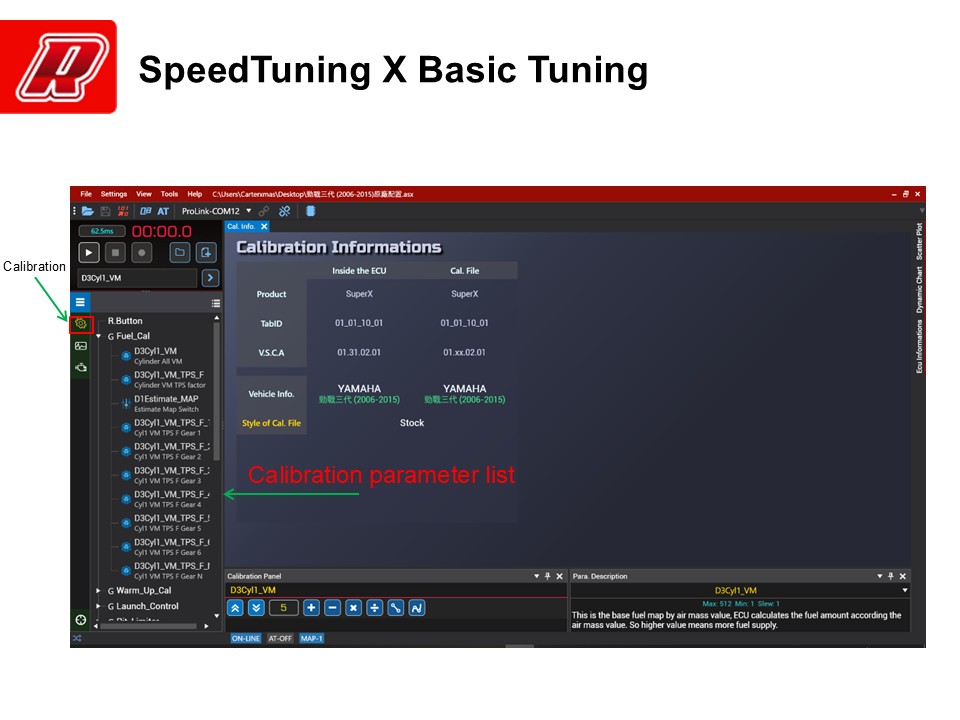Image resolution: width=960 pixels, height=720 pixels.
Task: Click the plus operator in Calibration Panel
Action: pyautogui.click(x=311, y=608)
